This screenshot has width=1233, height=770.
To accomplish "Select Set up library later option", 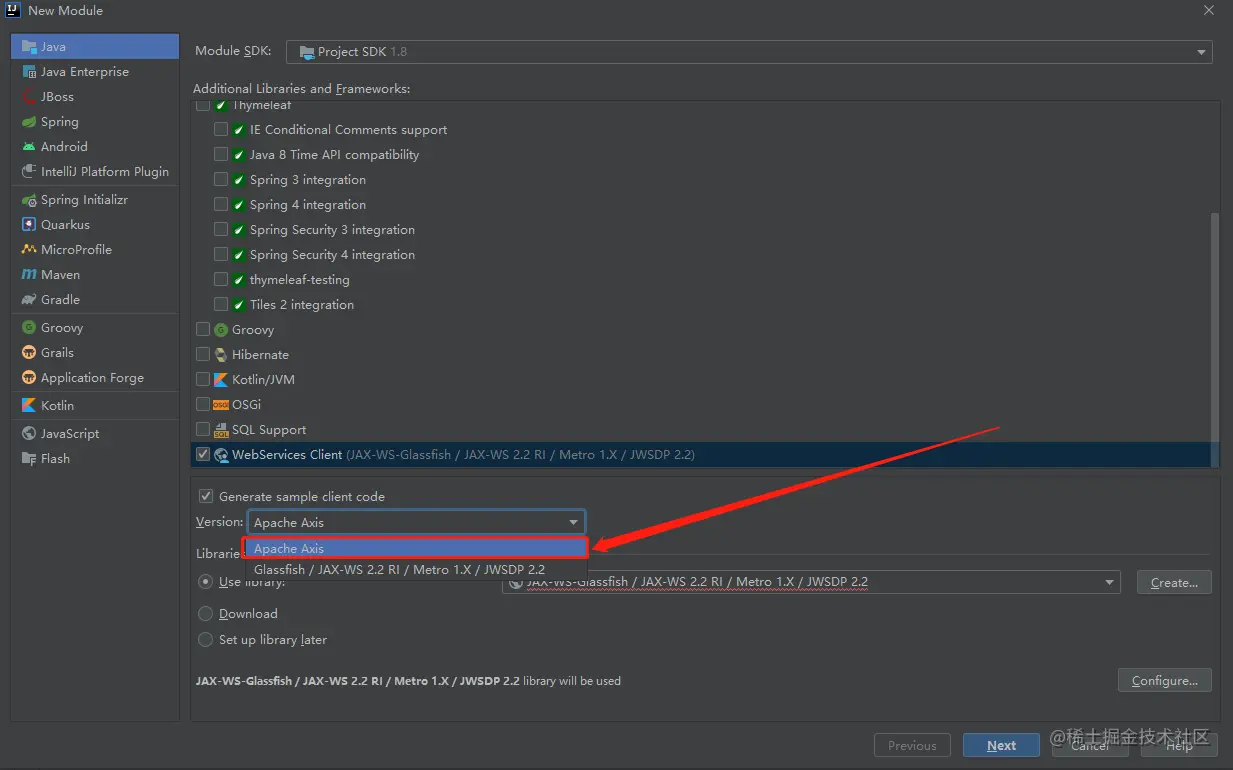I will (206, 640).
